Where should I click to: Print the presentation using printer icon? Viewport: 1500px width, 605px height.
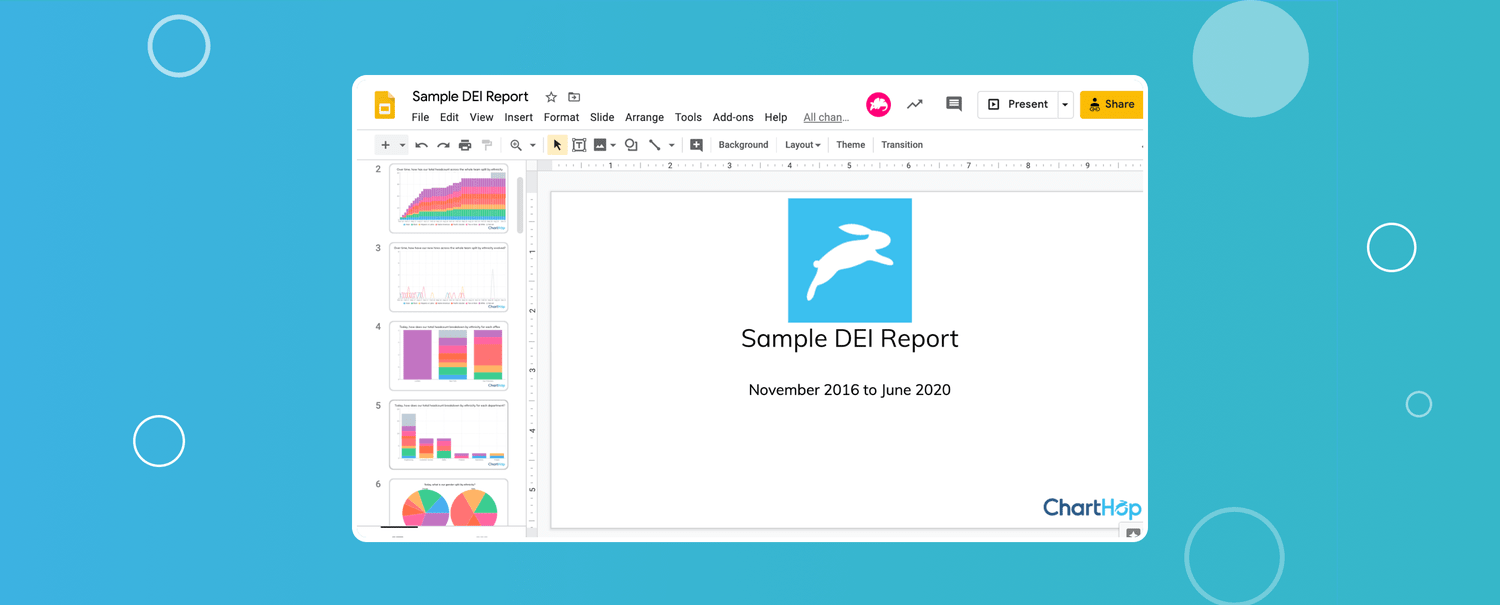pos(465,145)
